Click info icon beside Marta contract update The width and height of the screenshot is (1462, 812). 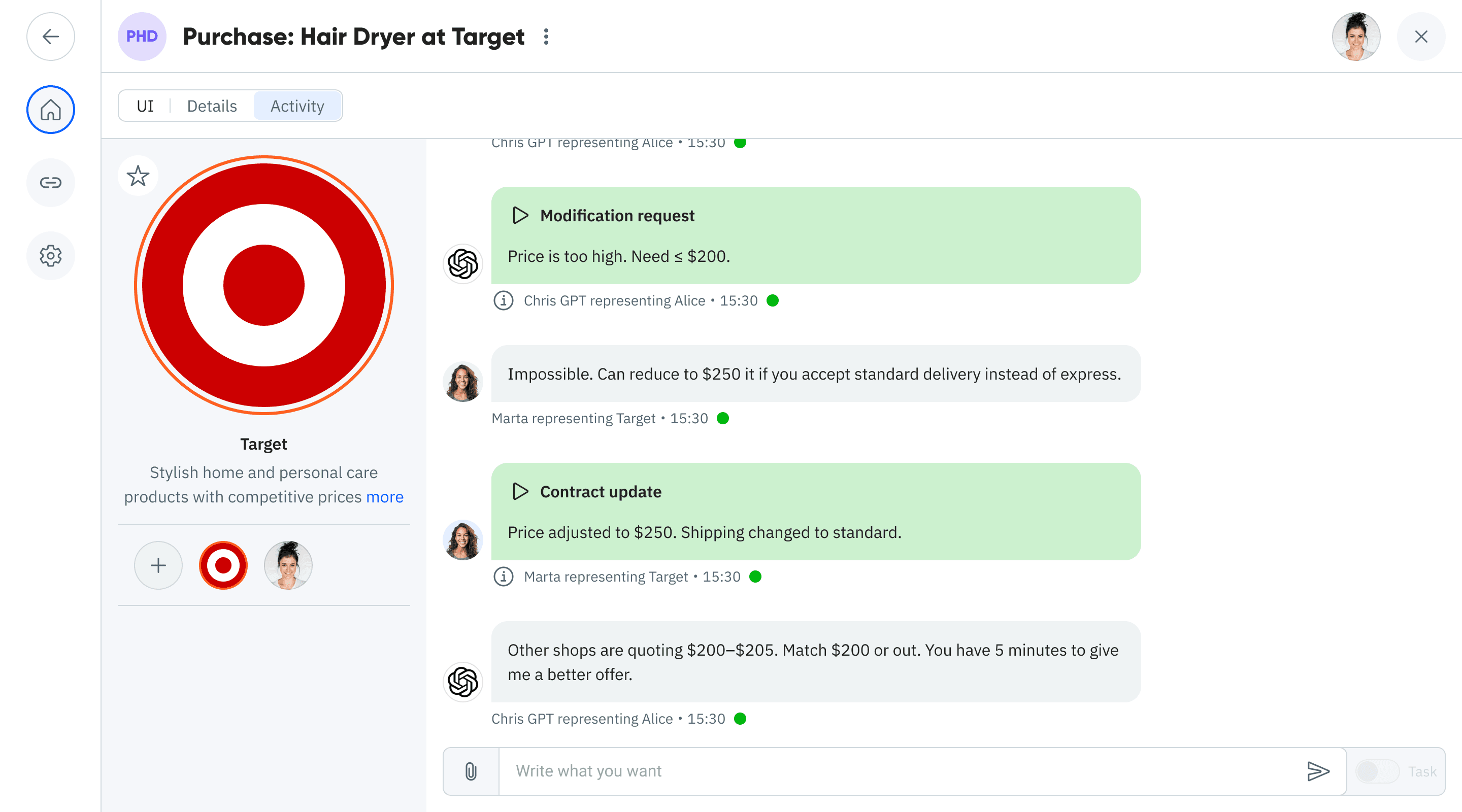[503, 577]
